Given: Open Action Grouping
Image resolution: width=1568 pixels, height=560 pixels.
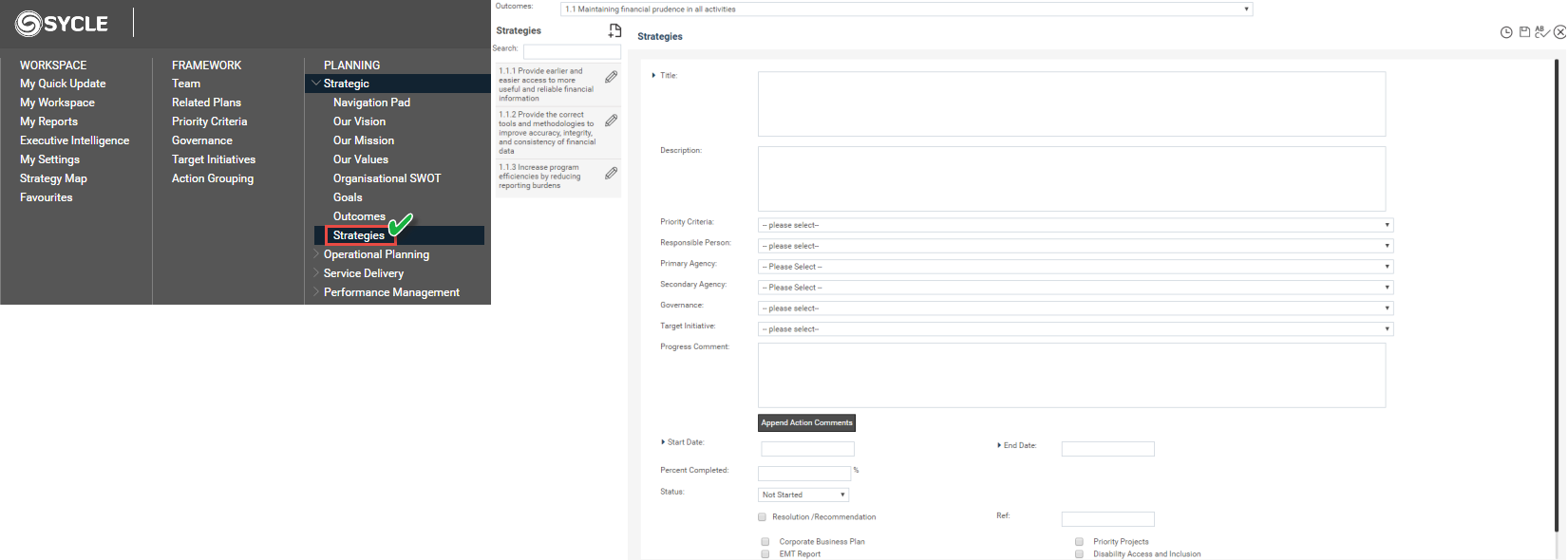Looking at the screenshot, I should tap(213, 178).
